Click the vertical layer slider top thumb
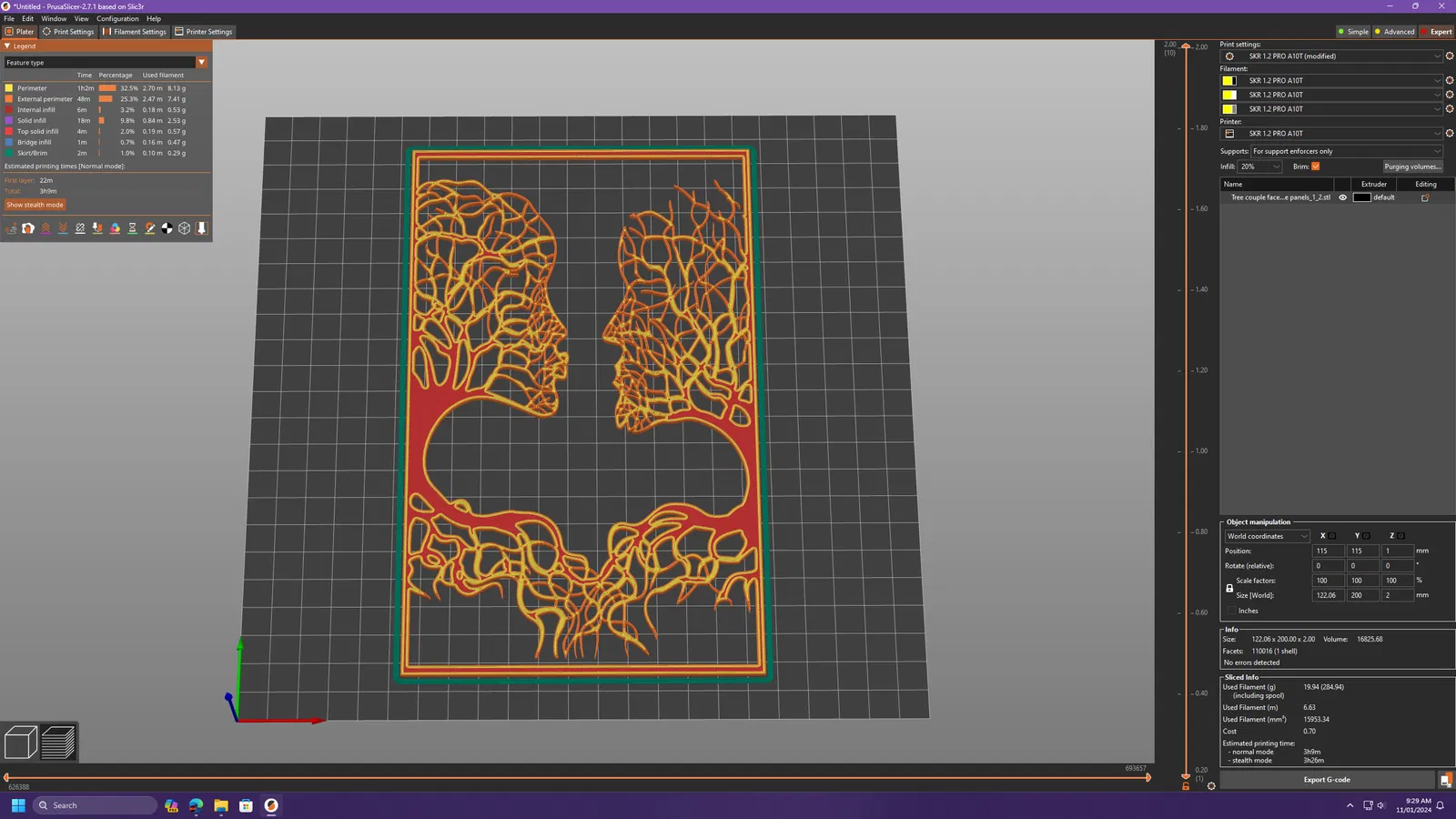The width and height of the screenshot is (1456, 819). (1186, 46)
